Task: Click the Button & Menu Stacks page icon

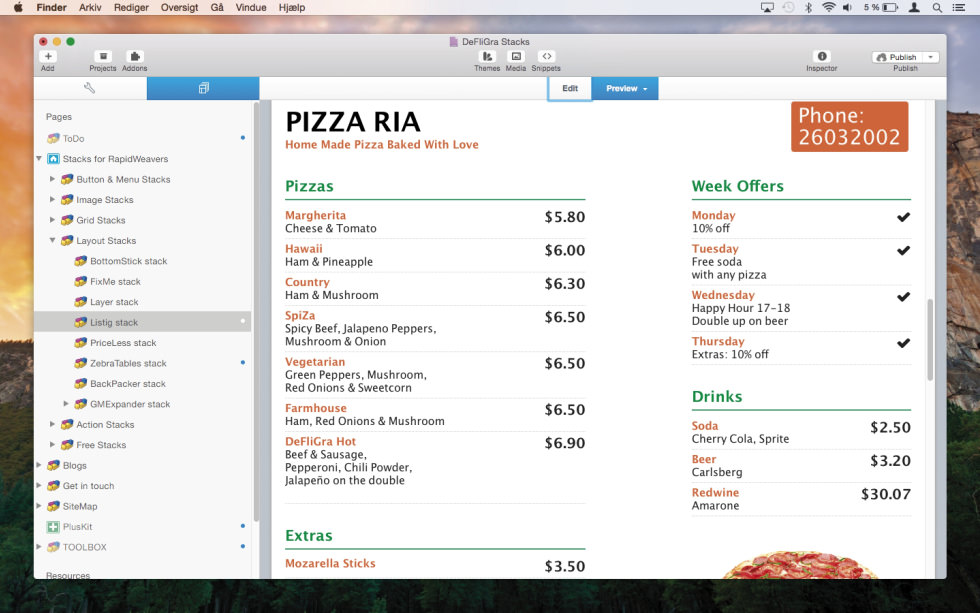Action: pos(67,179)
